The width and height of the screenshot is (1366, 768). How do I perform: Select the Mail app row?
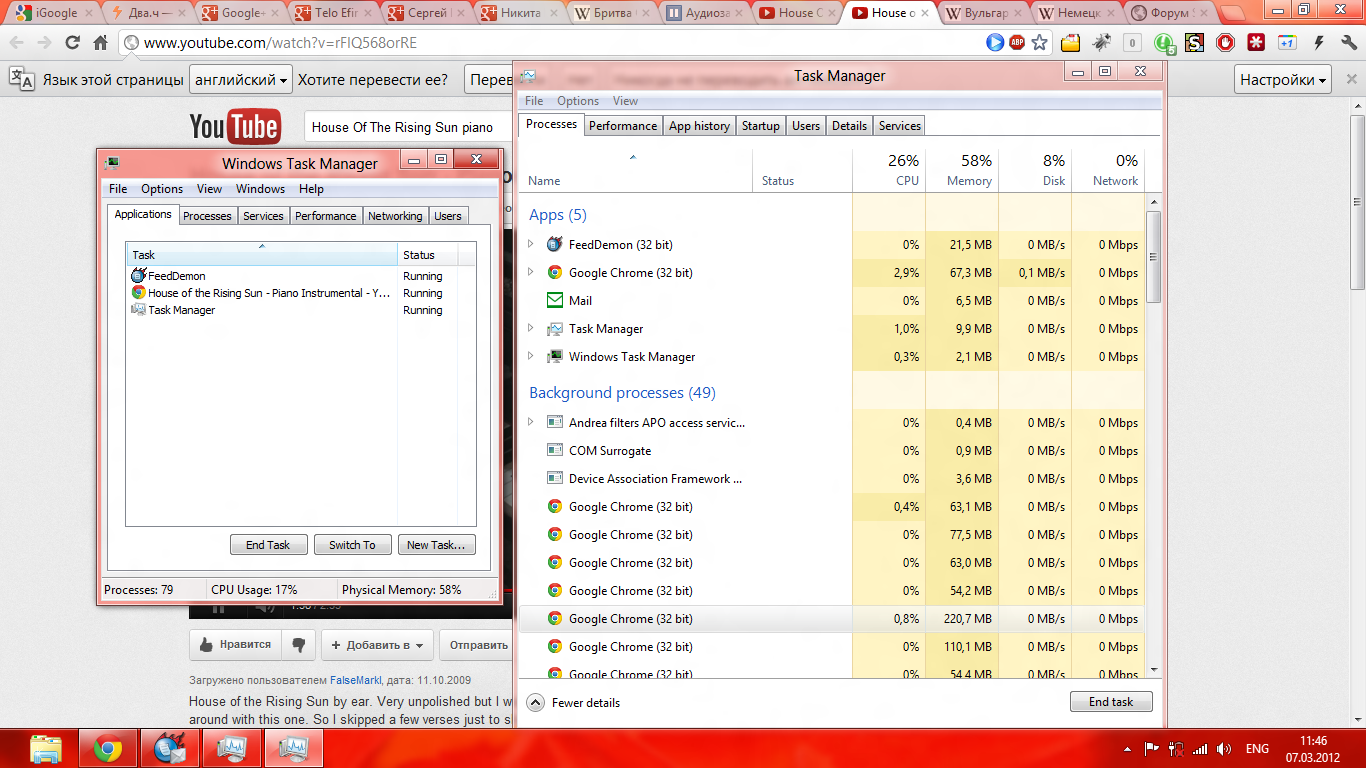point(832,300)
